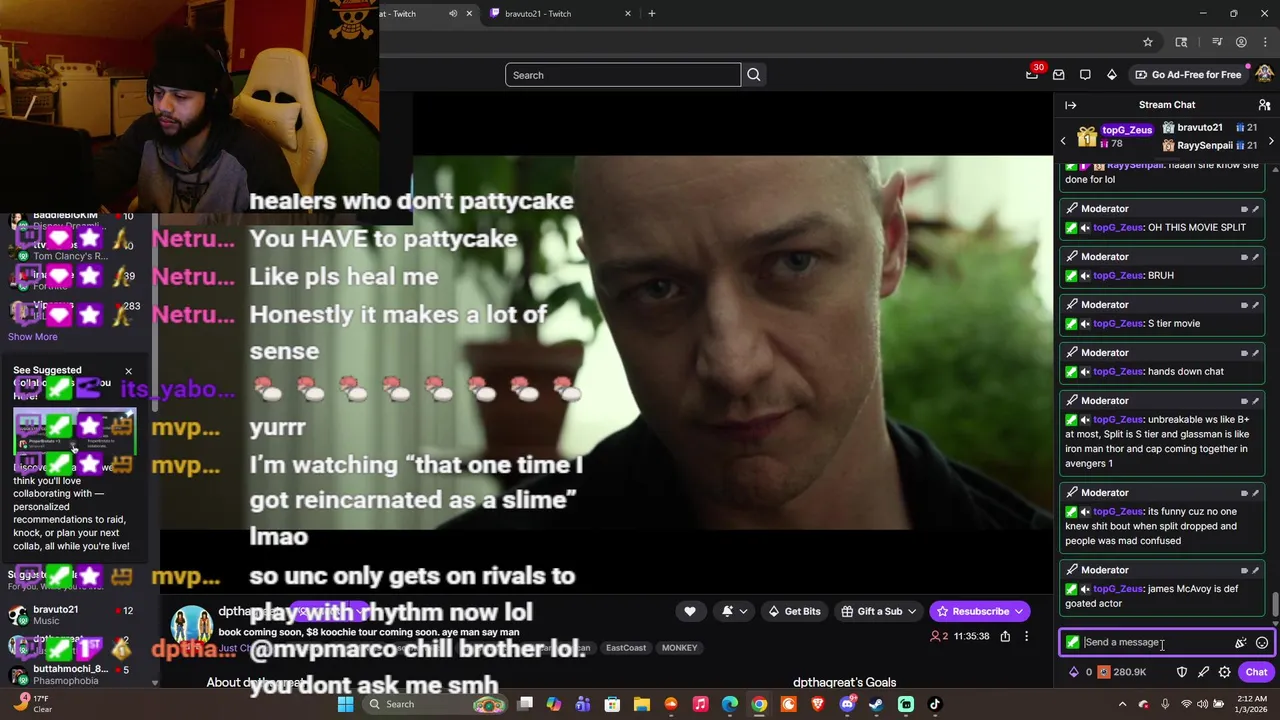Open Crunchyroll icon in the taskbar

[788, 704]
